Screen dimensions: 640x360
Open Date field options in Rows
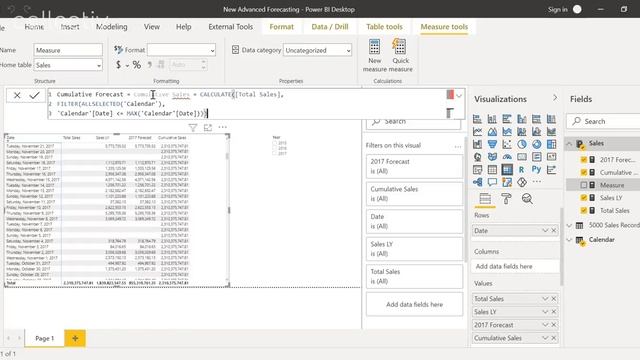[x=545, y=231]
